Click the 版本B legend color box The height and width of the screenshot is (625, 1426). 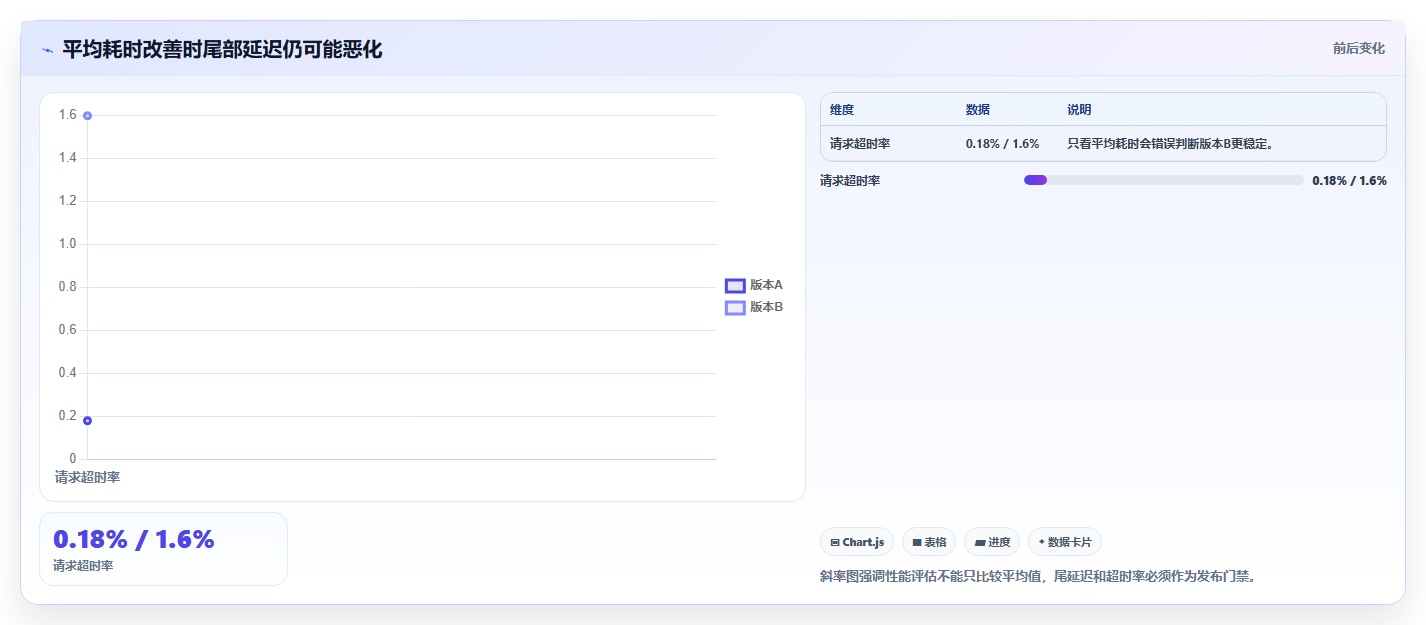click(735, 307)
